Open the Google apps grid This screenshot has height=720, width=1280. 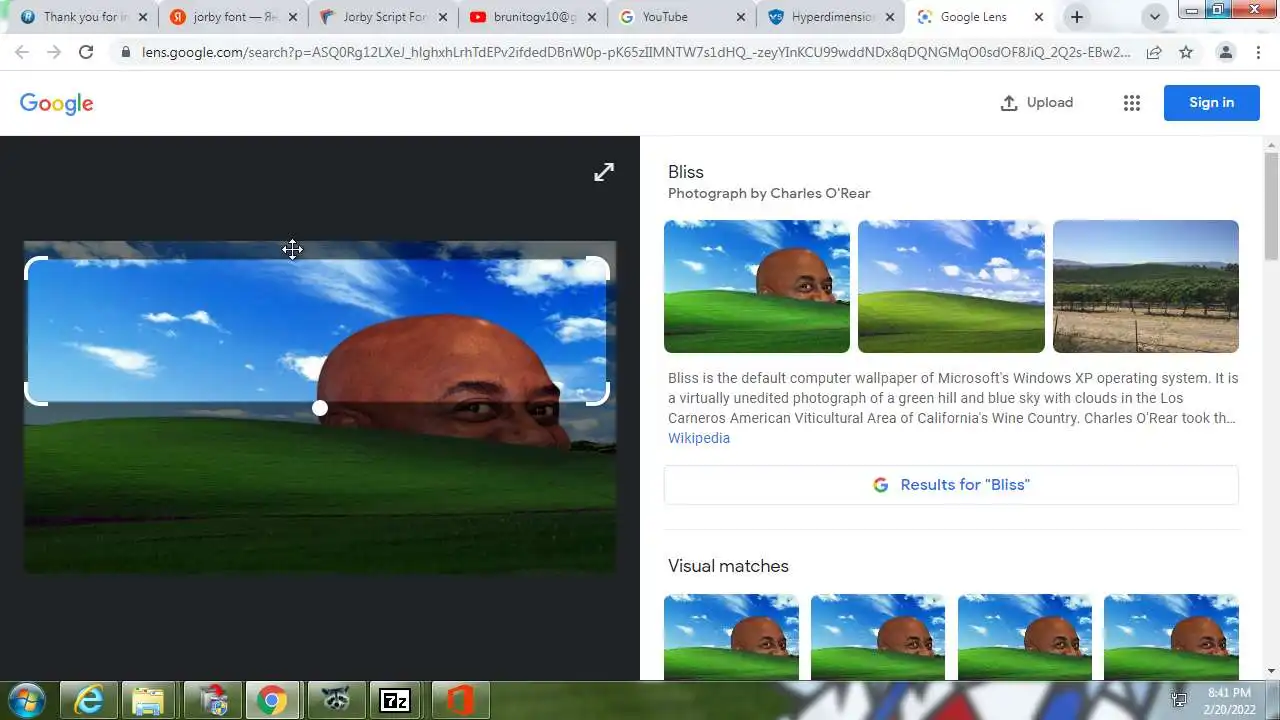click(x=1132, y=103)
